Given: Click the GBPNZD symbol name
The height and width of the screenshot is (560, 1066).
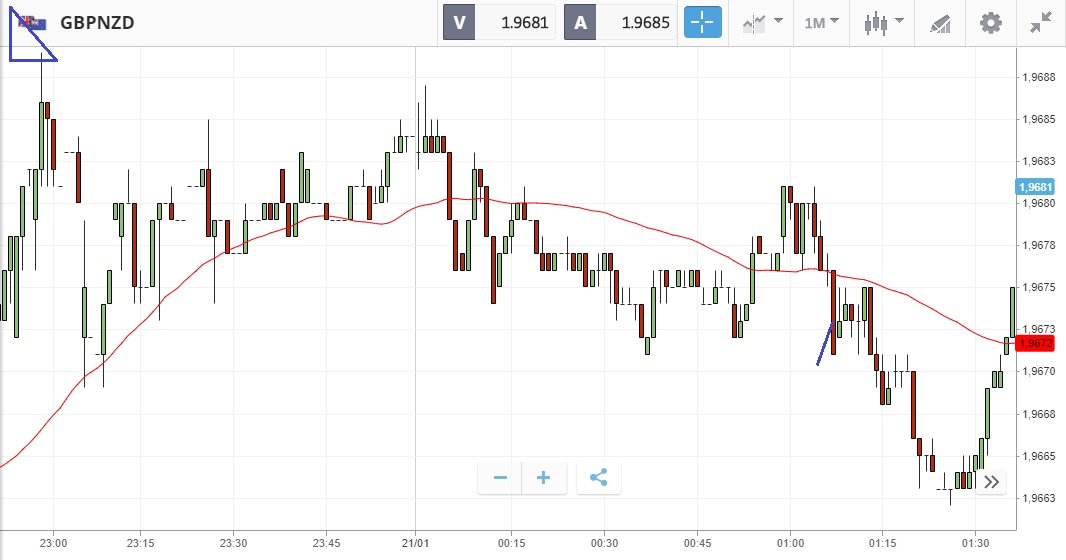Looking at the screenshot, I should [97, 22].
